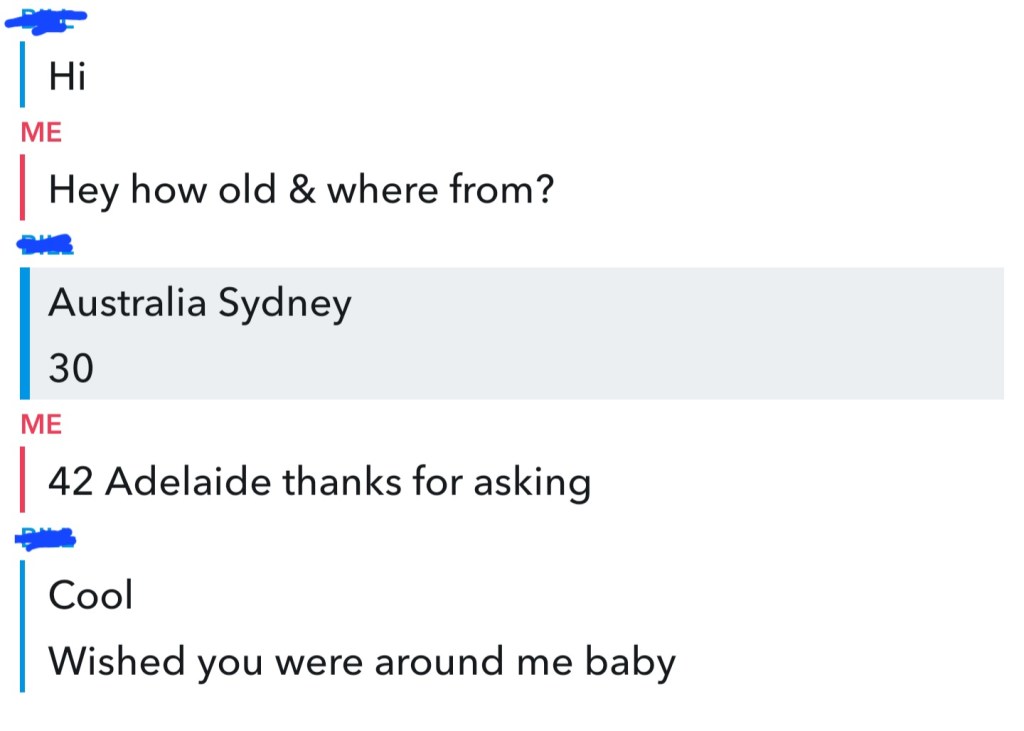Click the "42 Adelaide thanks for asking" message

319,482
